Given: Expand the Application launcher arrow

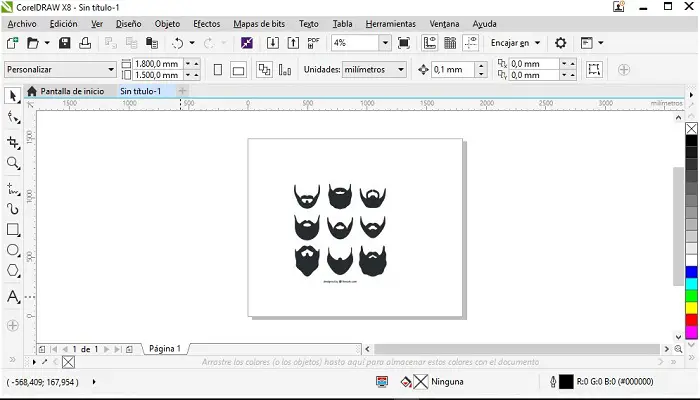Looking at the screenshot, I should click(x=600, y=43).
